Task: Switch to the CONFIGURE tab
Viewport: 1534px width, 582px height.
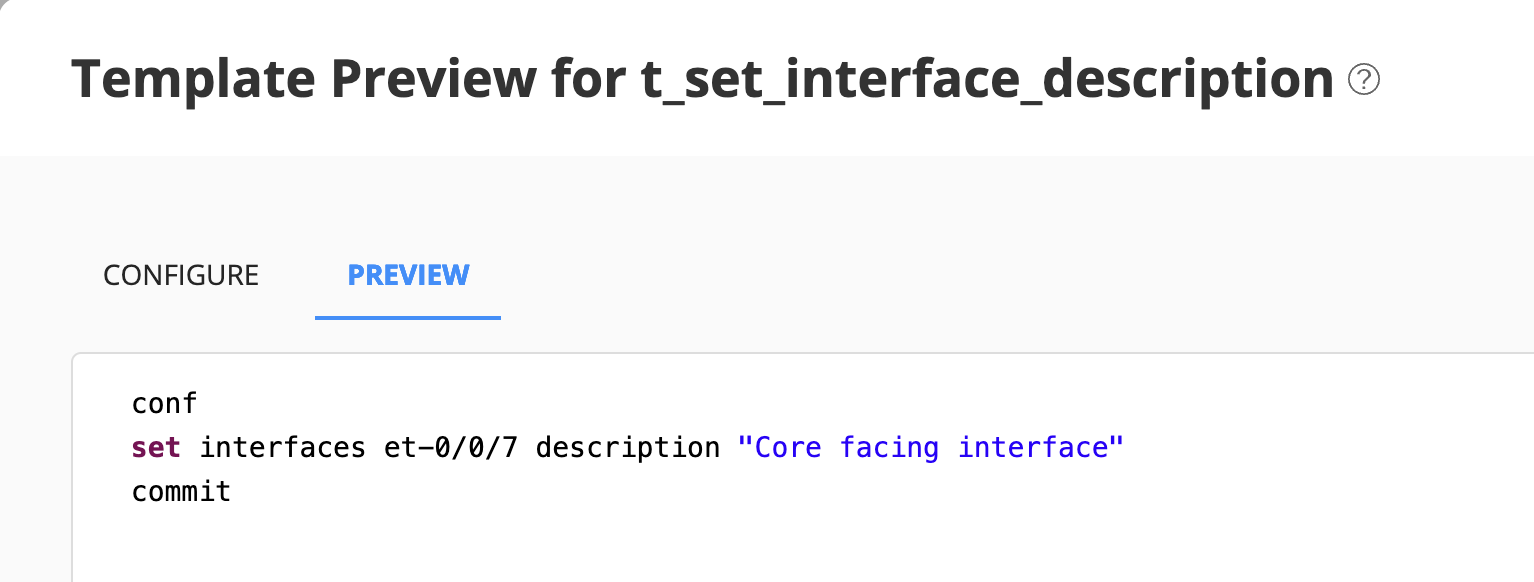Action: (x=180, y=275)
